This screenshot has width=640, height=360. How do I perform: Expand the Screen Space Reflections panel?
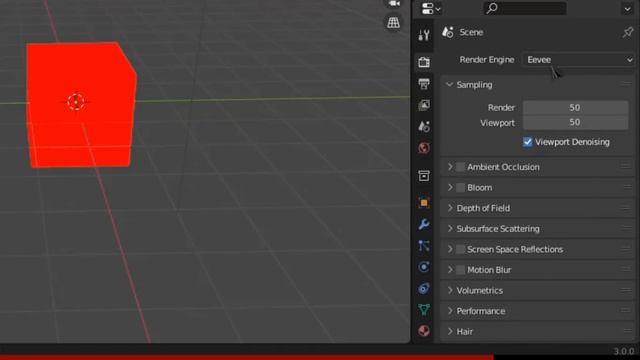pyautogui.click(x=450, y=249)
